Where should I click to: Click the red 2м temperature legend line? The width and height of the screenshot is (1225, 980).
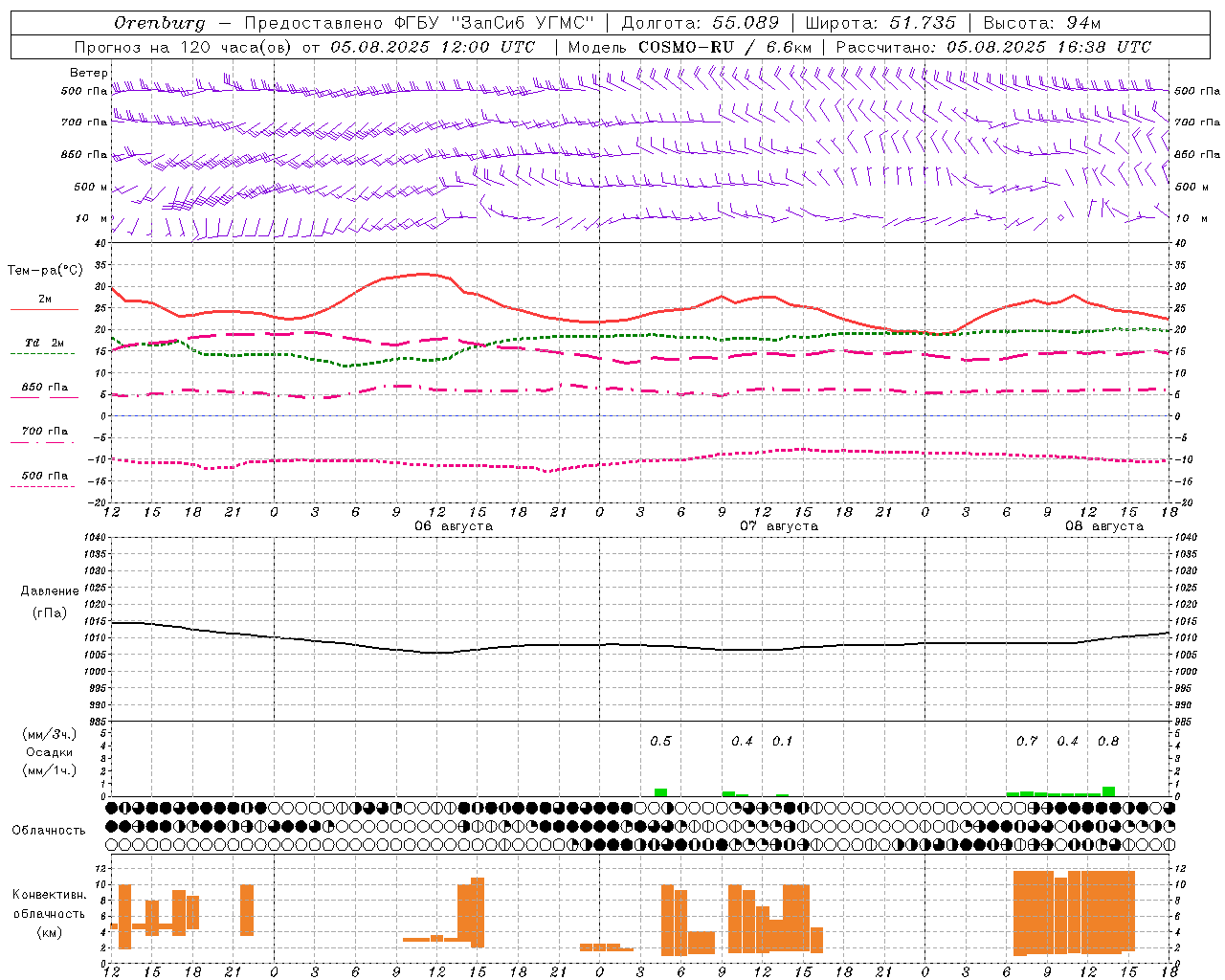pyautogui.click(x=44, y=310)
